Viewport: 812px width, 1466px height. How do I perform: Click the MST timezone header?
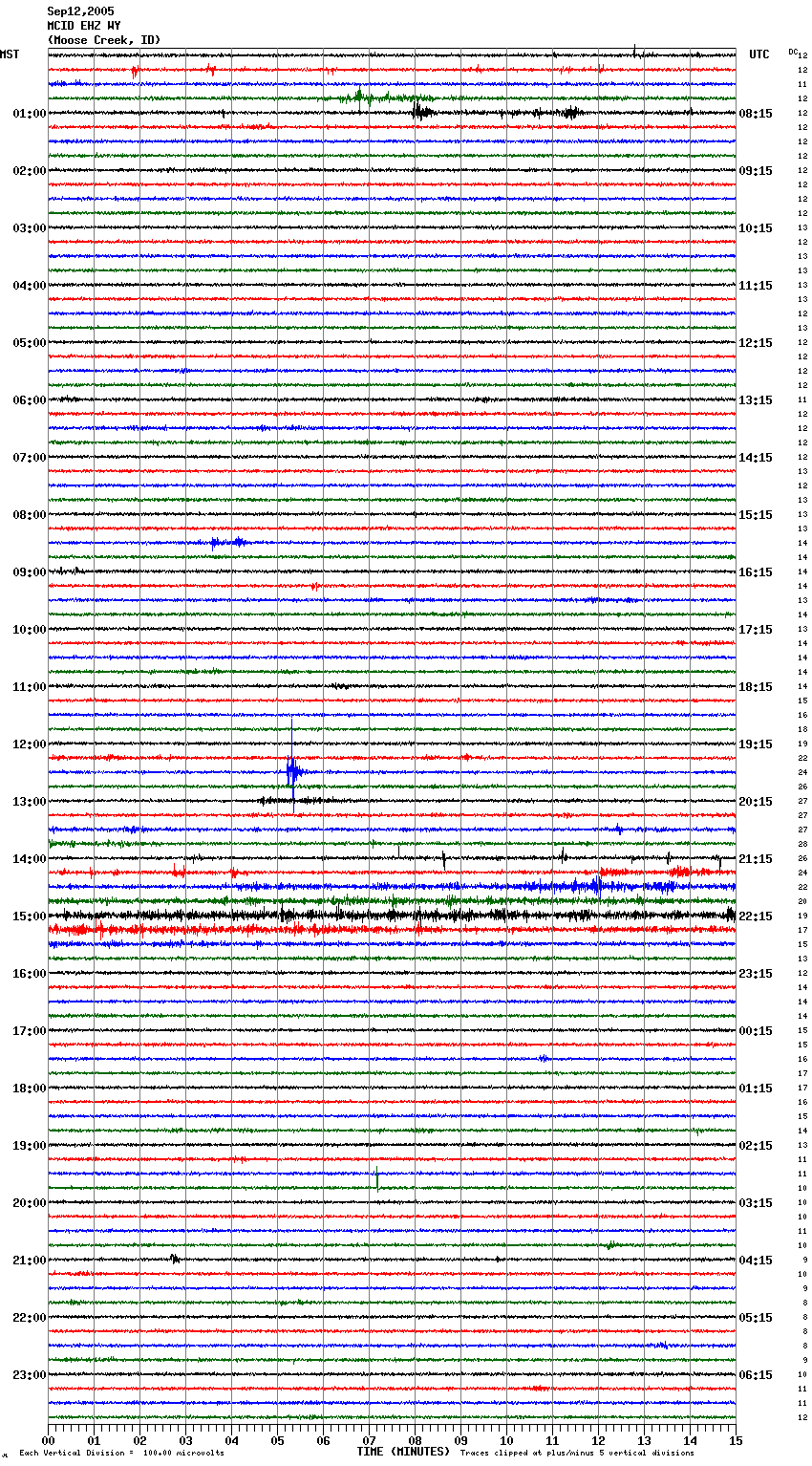[x=10, y=54]
